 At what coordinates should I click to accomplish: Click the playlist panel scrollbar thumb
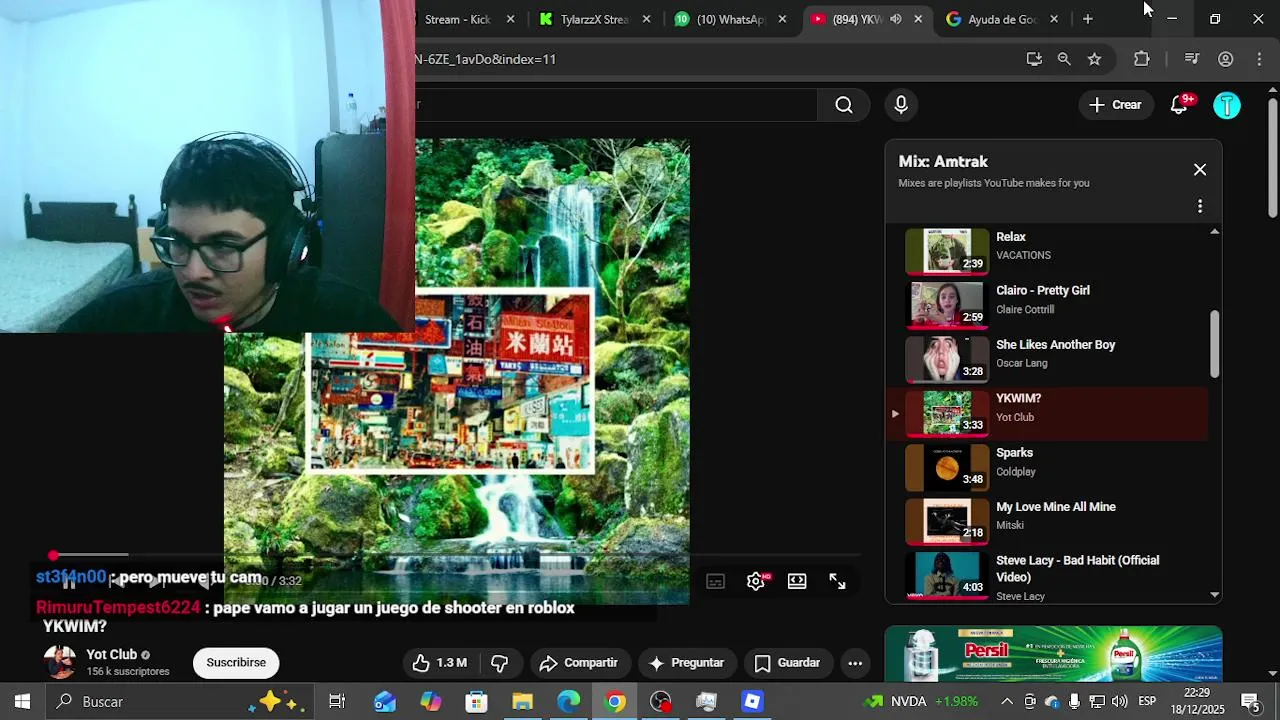coord(1215,344)
